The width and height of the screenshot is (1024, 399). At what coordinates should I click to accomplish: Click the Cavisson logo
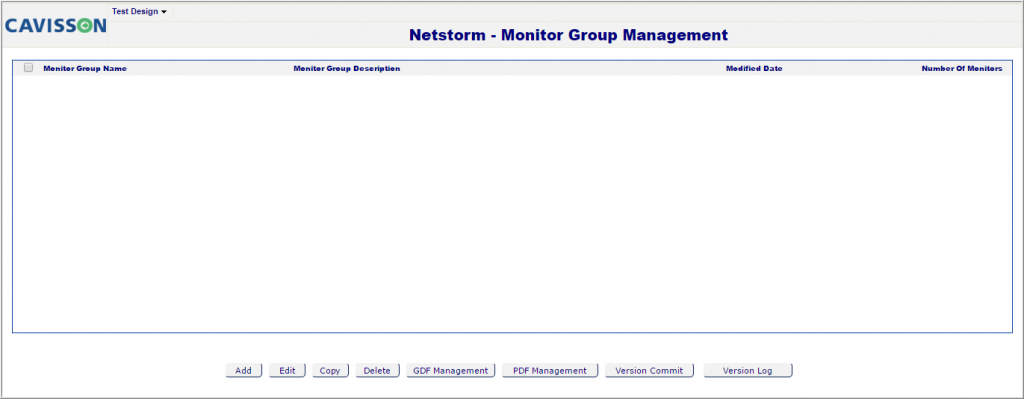[56, 25]
